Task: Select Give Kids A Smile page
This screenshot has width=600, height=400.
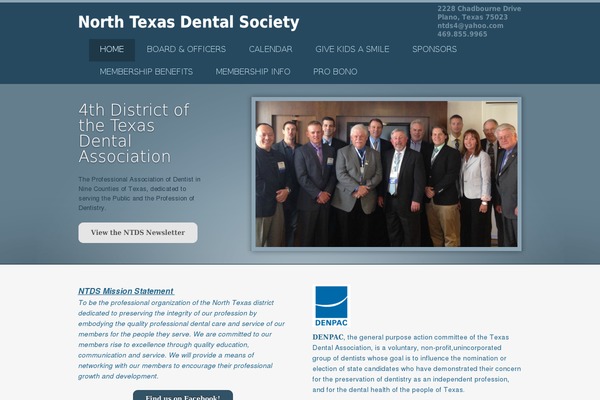Action: [352, 50]
